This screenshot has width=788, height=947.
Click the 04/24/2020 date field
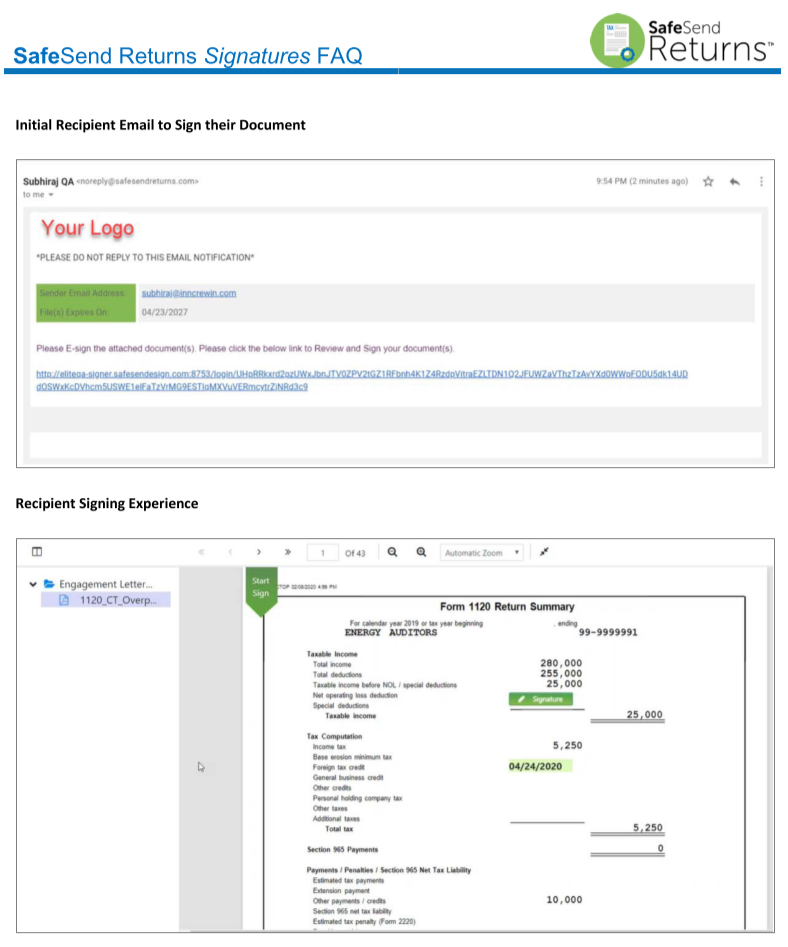[540, 766]
